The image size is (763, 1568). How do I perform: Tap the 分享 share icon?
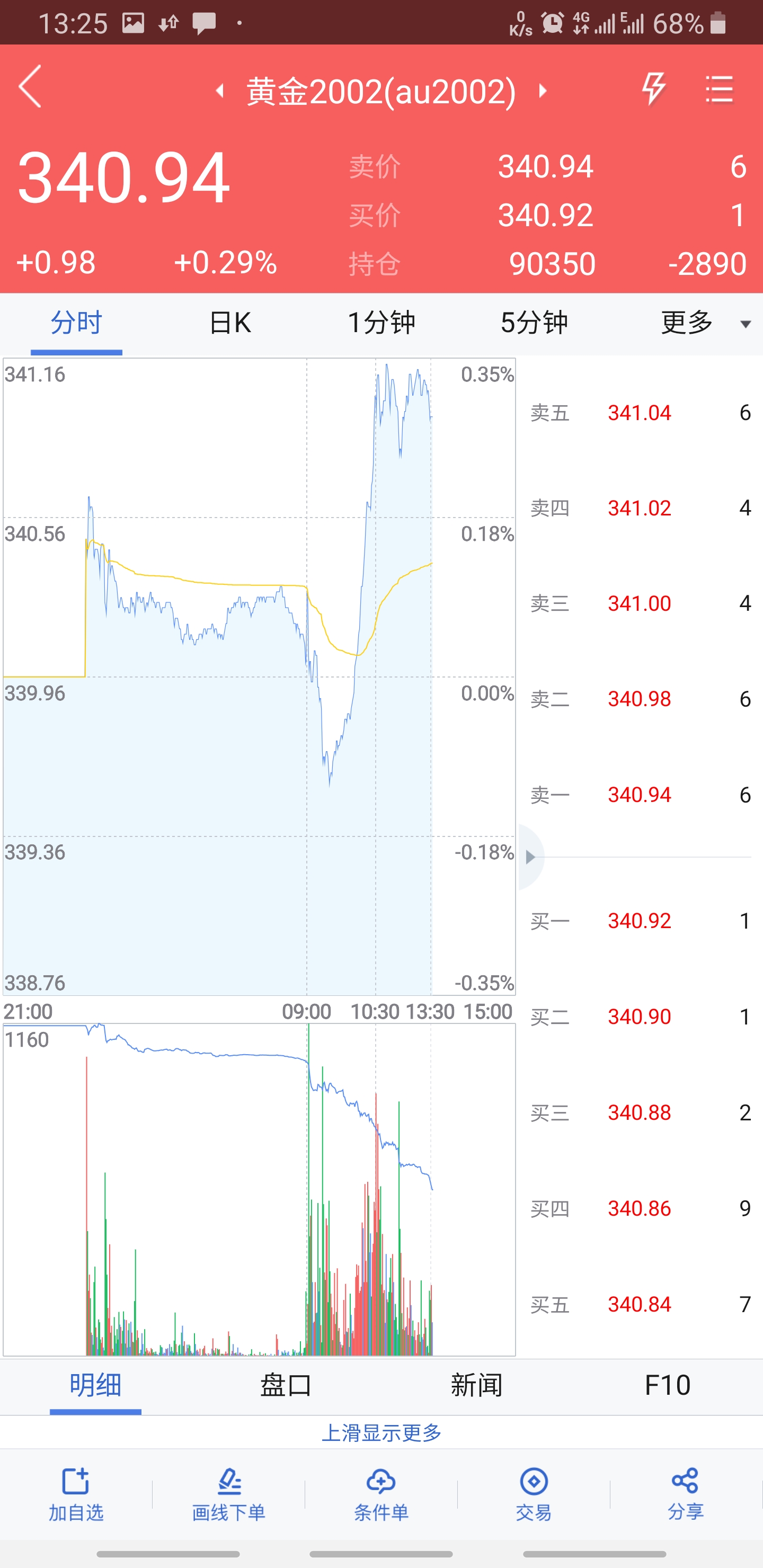(686, 1493)
